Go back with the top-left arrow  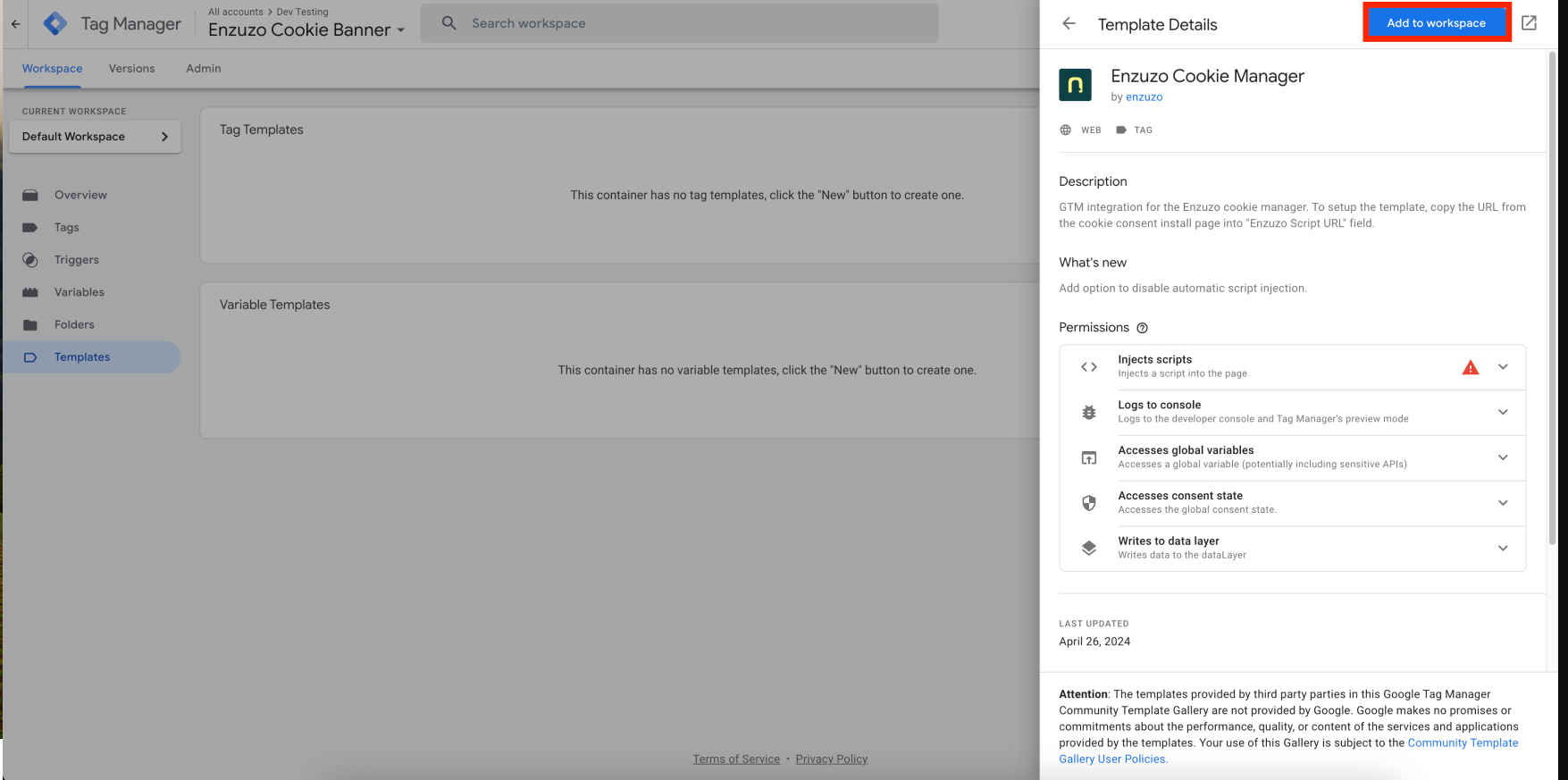[x=15, y=24]
